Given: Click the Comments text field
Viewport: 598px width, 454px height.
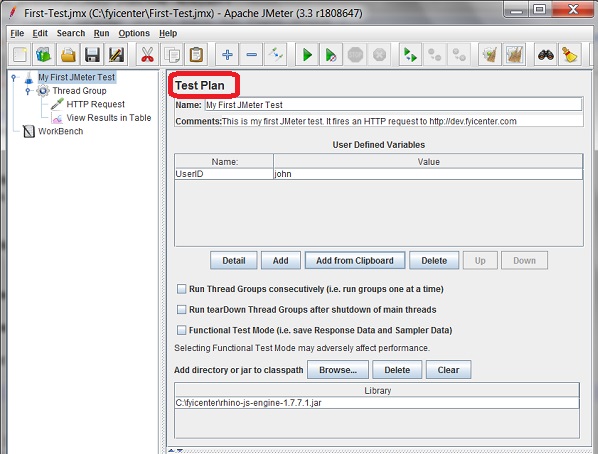Looking at the screenshot, I should (402, 121).
